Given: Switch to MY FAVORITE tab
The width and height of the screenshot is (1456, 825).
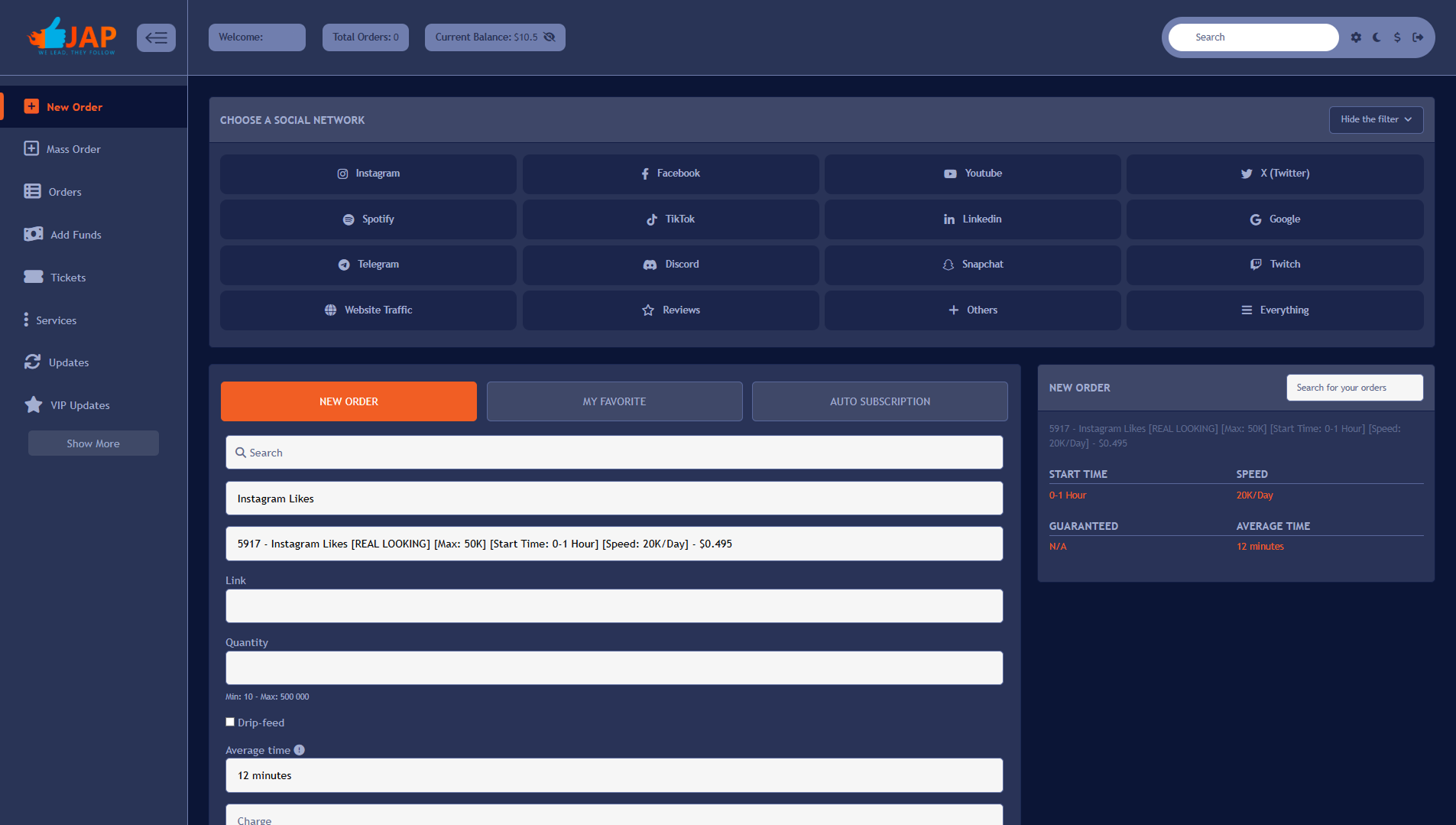Looking at the screenshot, I should point(615,401).
